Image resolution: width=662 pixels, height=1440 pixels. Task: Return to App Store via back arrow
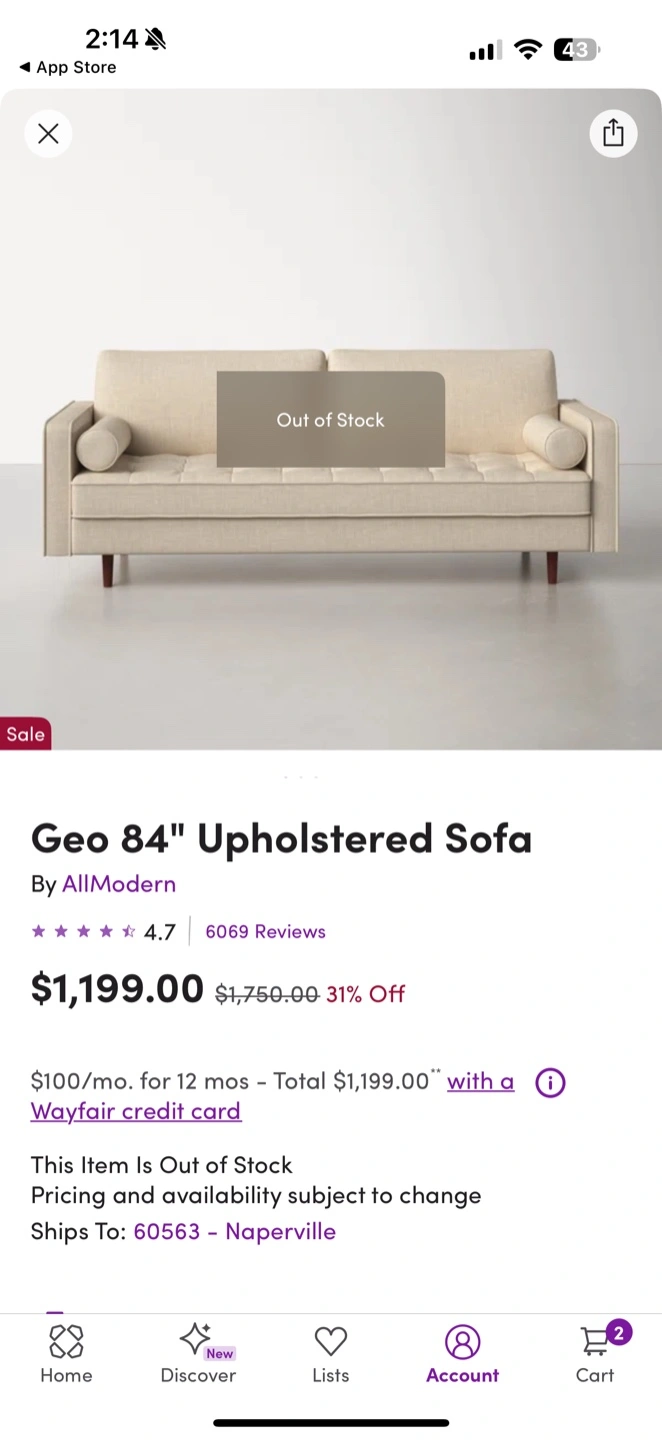(x=24, y=67)
